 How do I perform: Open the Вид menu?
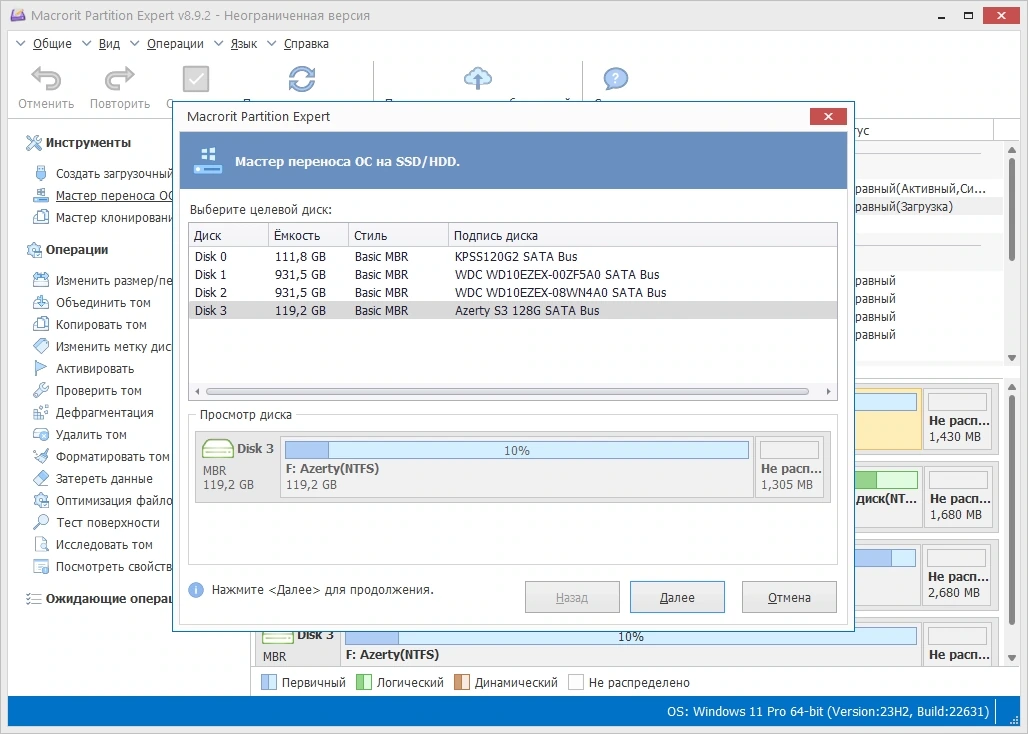[109, 44]
